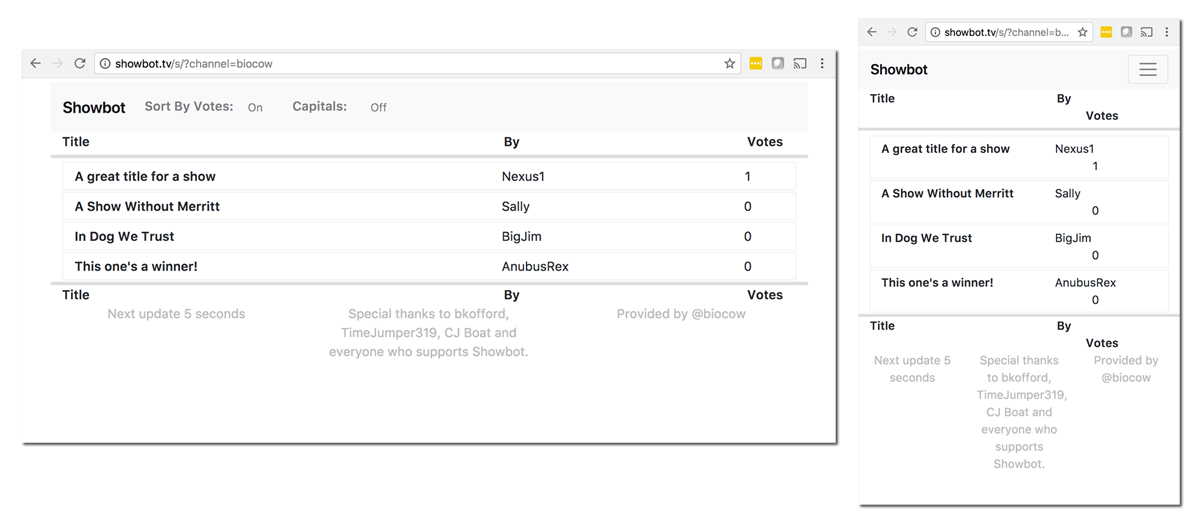Toggle Sort By Votes from On
Image resolution: width=1200 pixels, height=523 pixels.
coord(255,107)
